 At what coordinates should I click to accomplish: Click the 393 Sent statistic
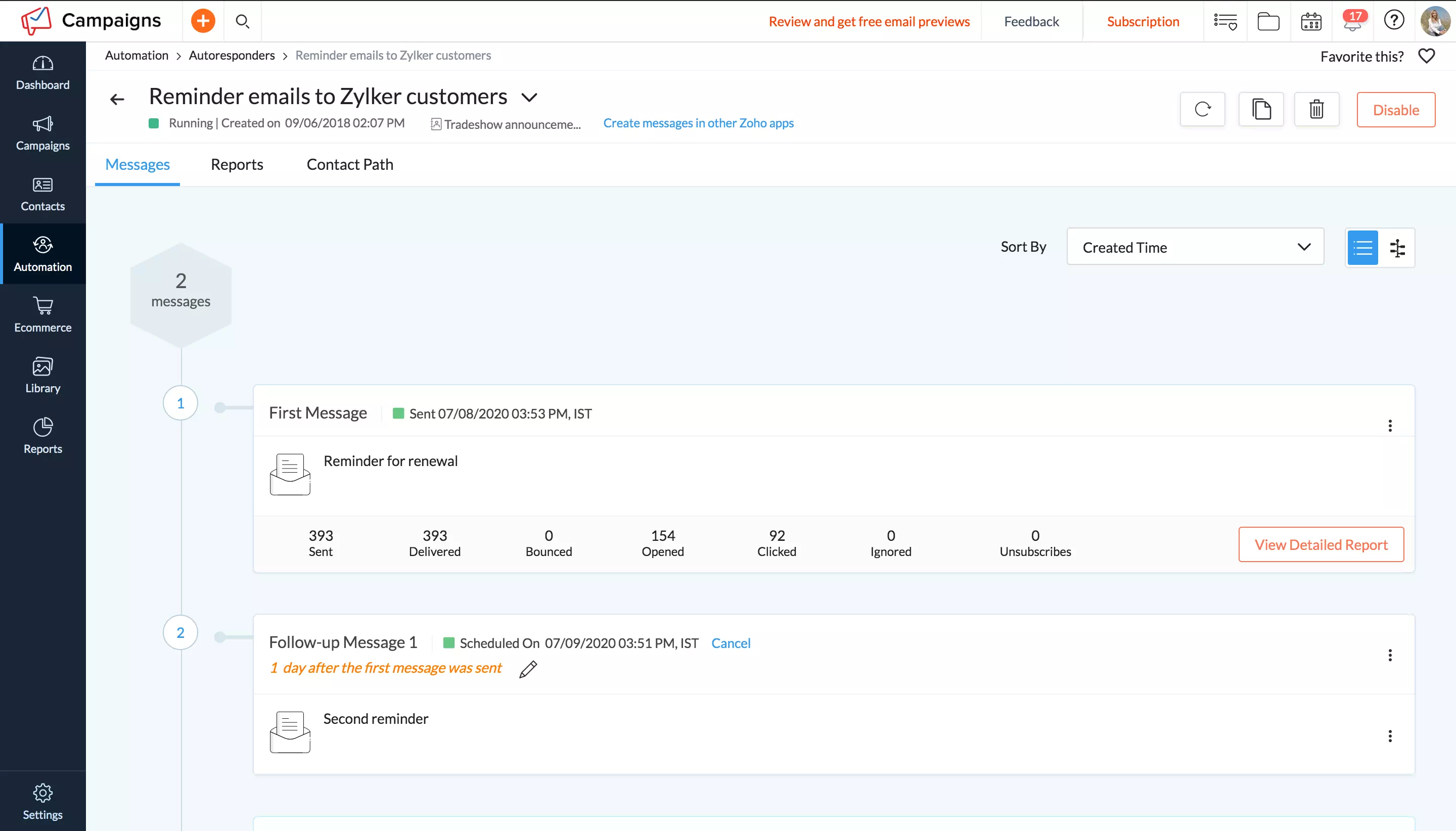pos(321,543)
